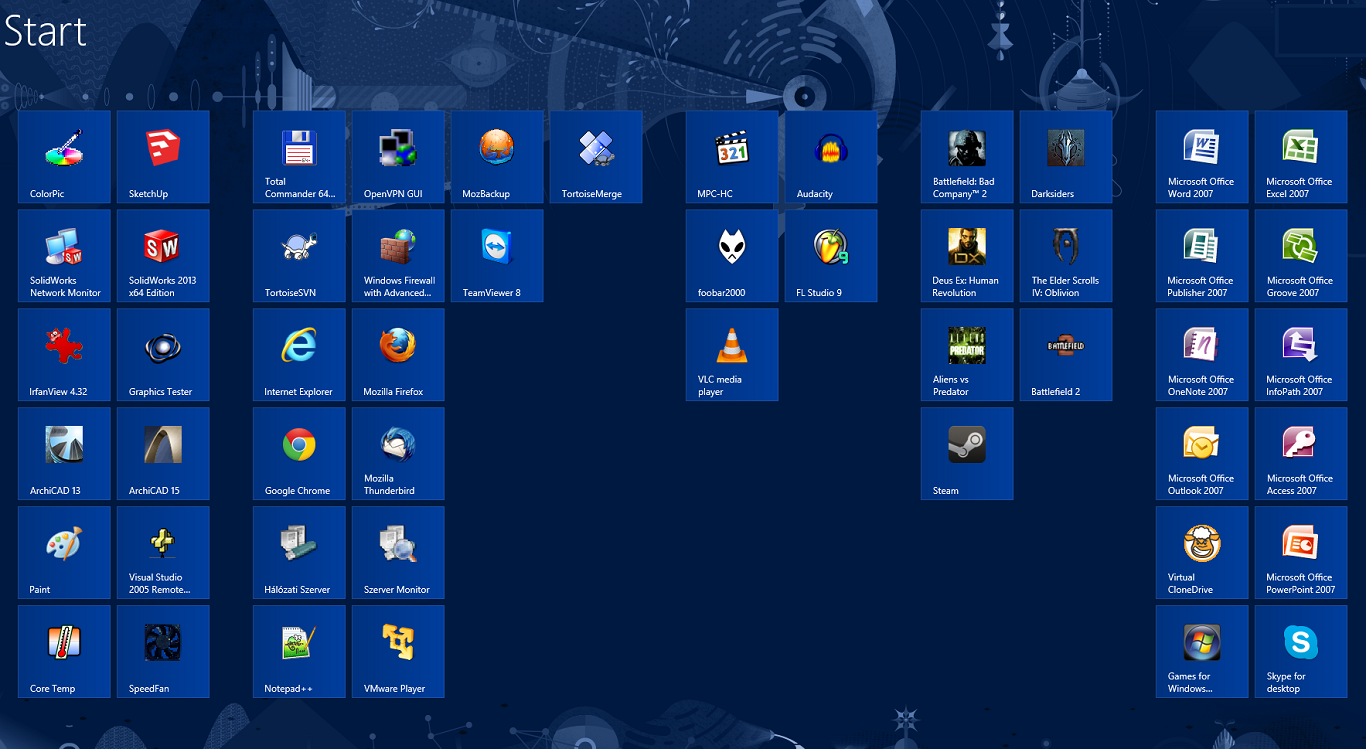Launch VLC media player

(x=732, y=355)
